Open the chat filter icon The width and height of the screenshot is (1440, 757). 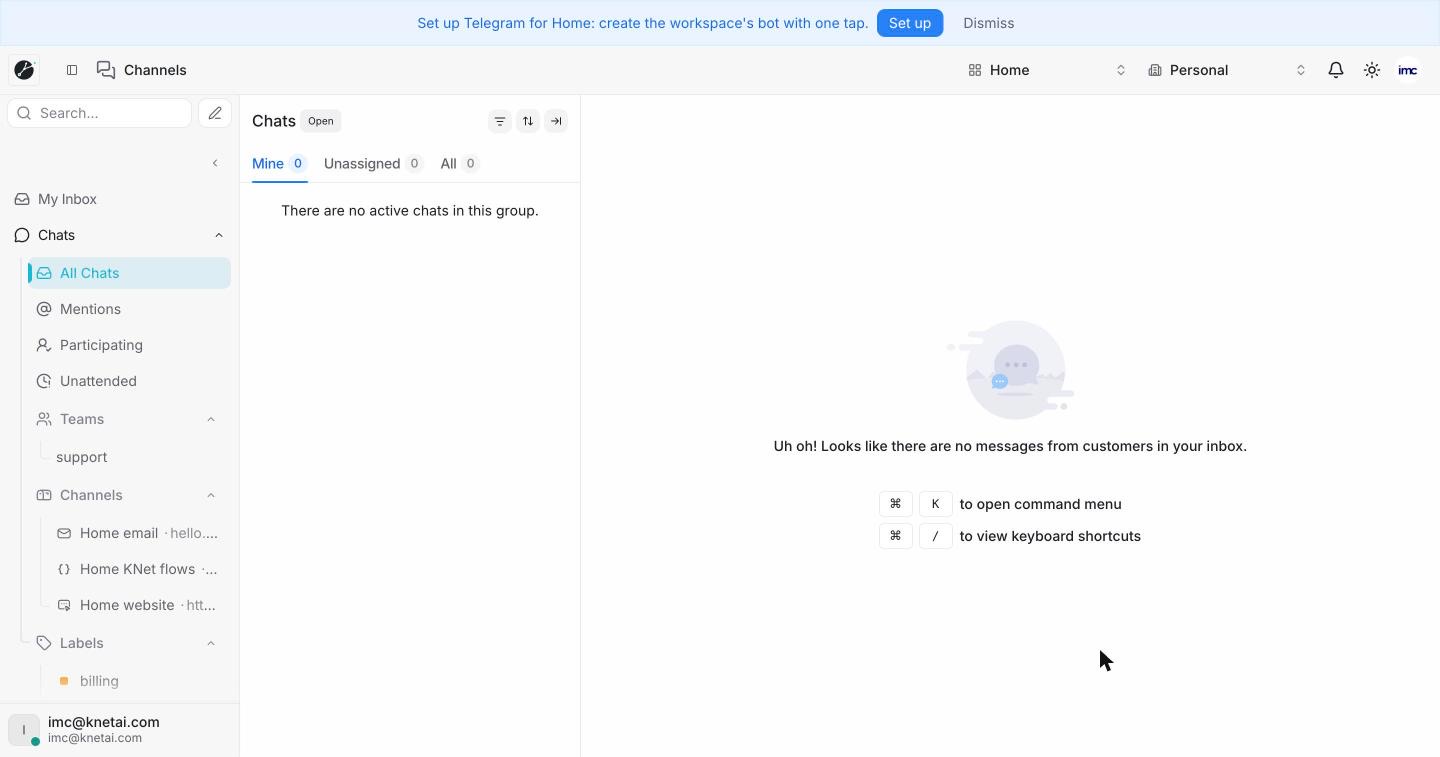(500, 121)
